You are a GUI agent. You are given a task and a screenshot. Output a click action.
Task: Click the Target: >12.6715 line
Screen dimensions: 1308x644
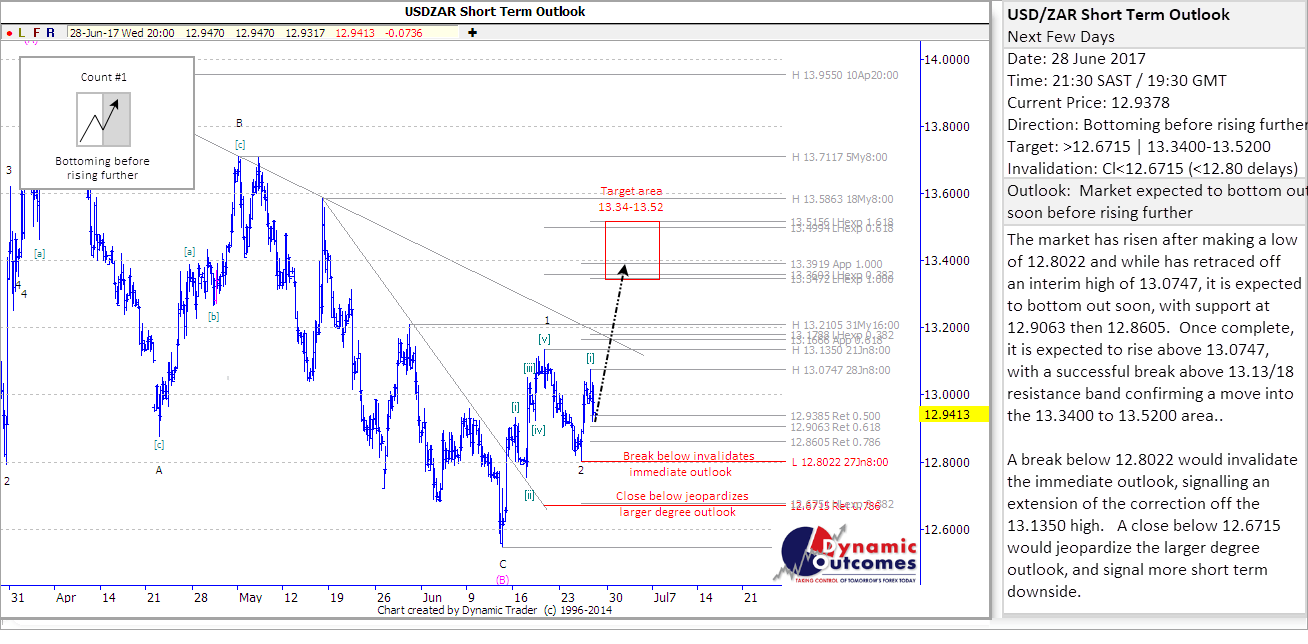click(x=1139, y=147)
